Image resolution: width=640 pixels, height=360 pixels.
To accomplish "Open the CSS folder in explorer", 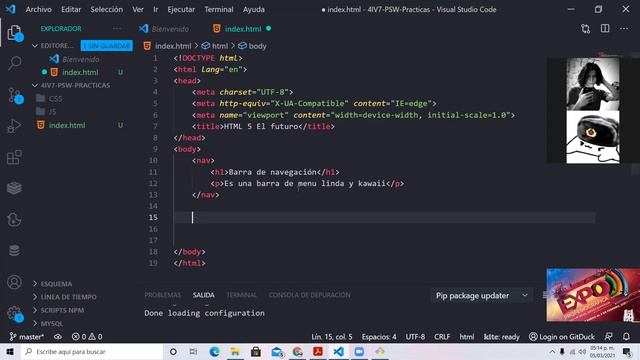I will click(x=55, y=98).
